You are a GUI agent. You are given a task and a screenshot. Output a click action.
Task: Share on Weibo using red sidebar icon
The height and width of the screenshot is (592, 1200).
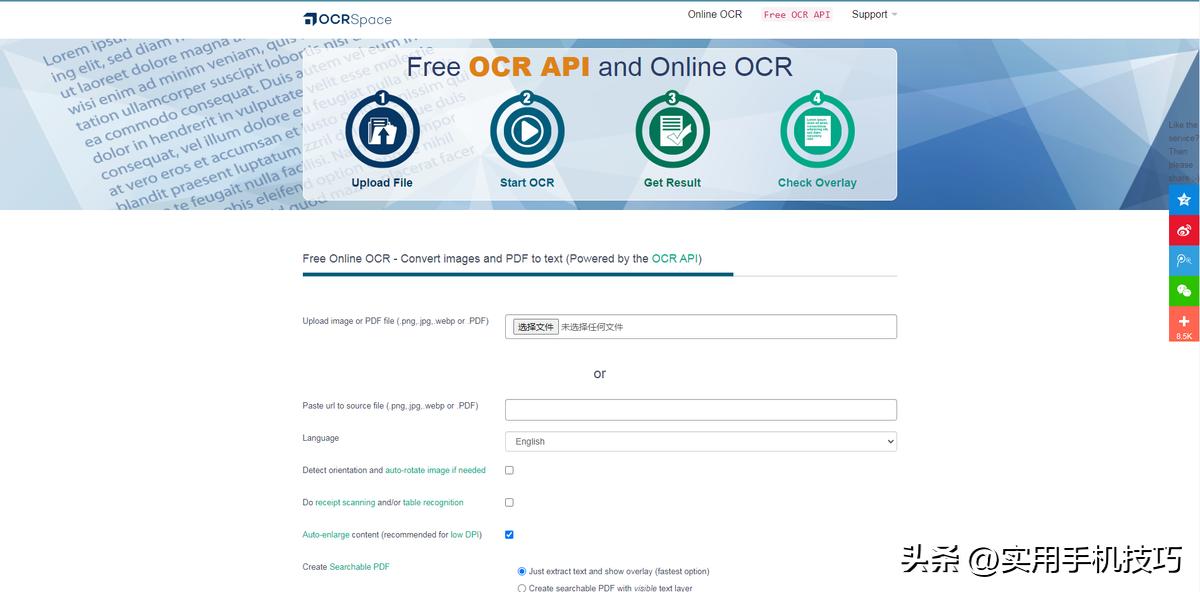click(1184, 230)
